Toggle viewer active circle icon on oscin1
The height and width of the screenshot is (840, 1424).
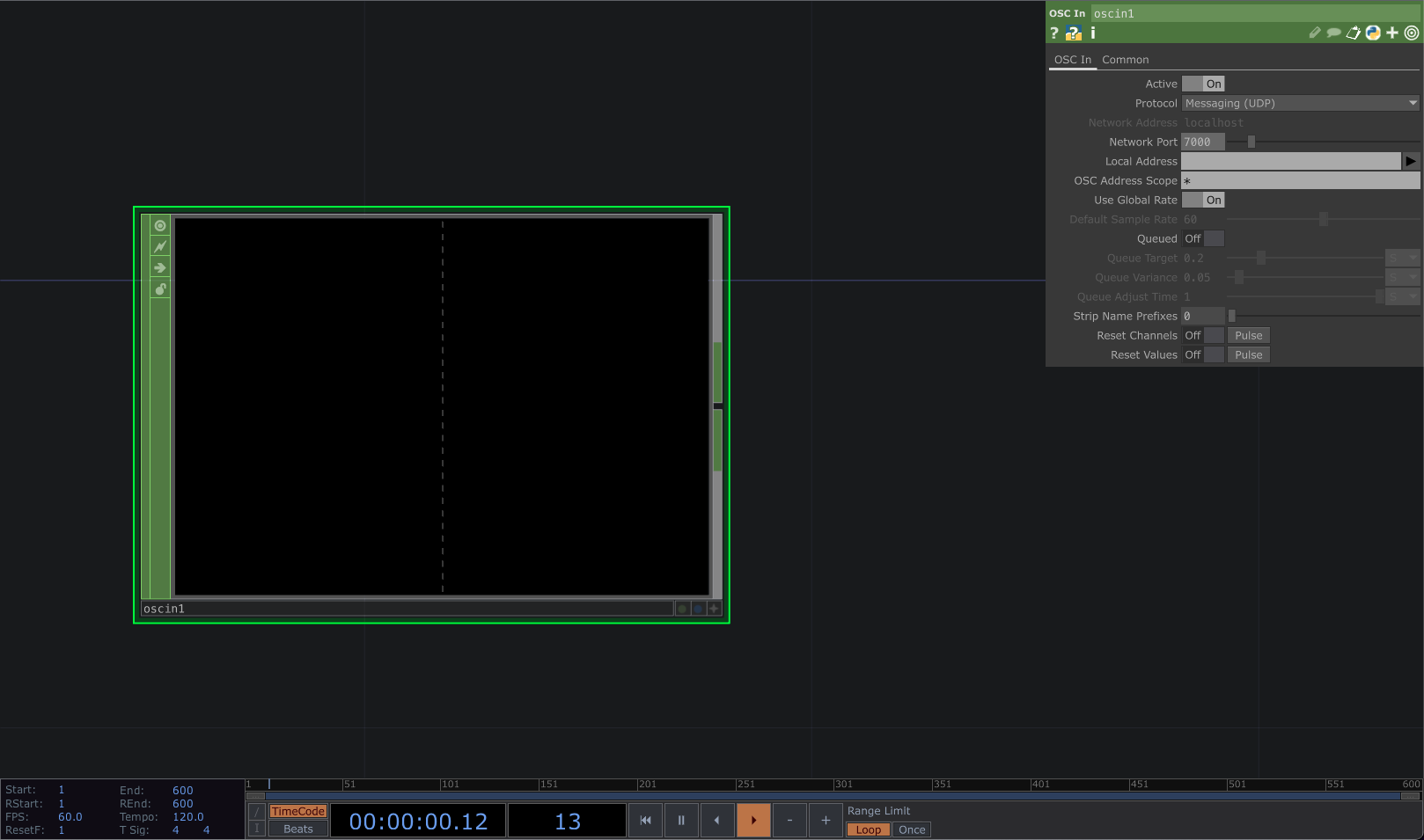point(160,226)
